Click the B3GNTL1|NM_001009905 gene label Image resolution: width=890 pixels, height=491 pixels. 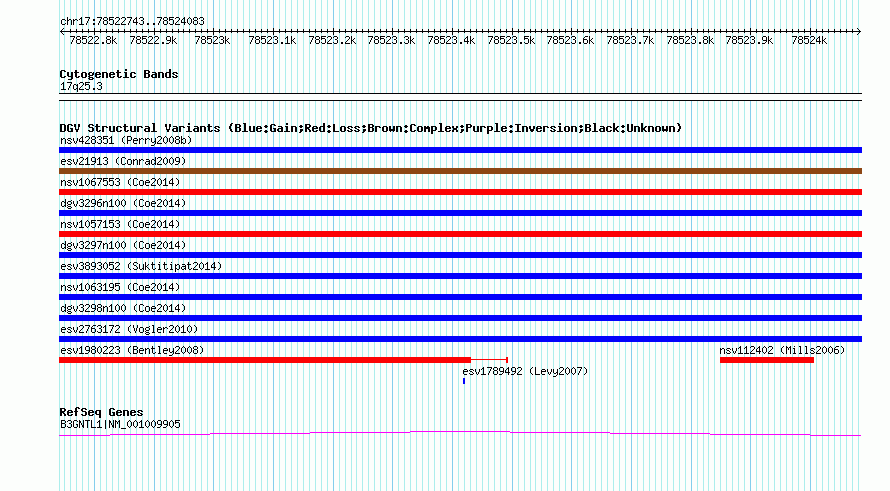point(120,424)
